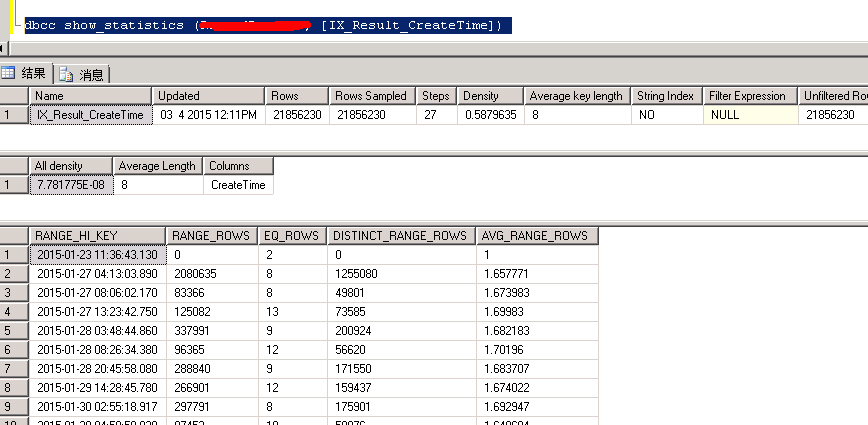Select the DISTINCT_RANGE_ROWS column header
The width and height of the screenshot is (868, 425).
[x=401, y=236]
